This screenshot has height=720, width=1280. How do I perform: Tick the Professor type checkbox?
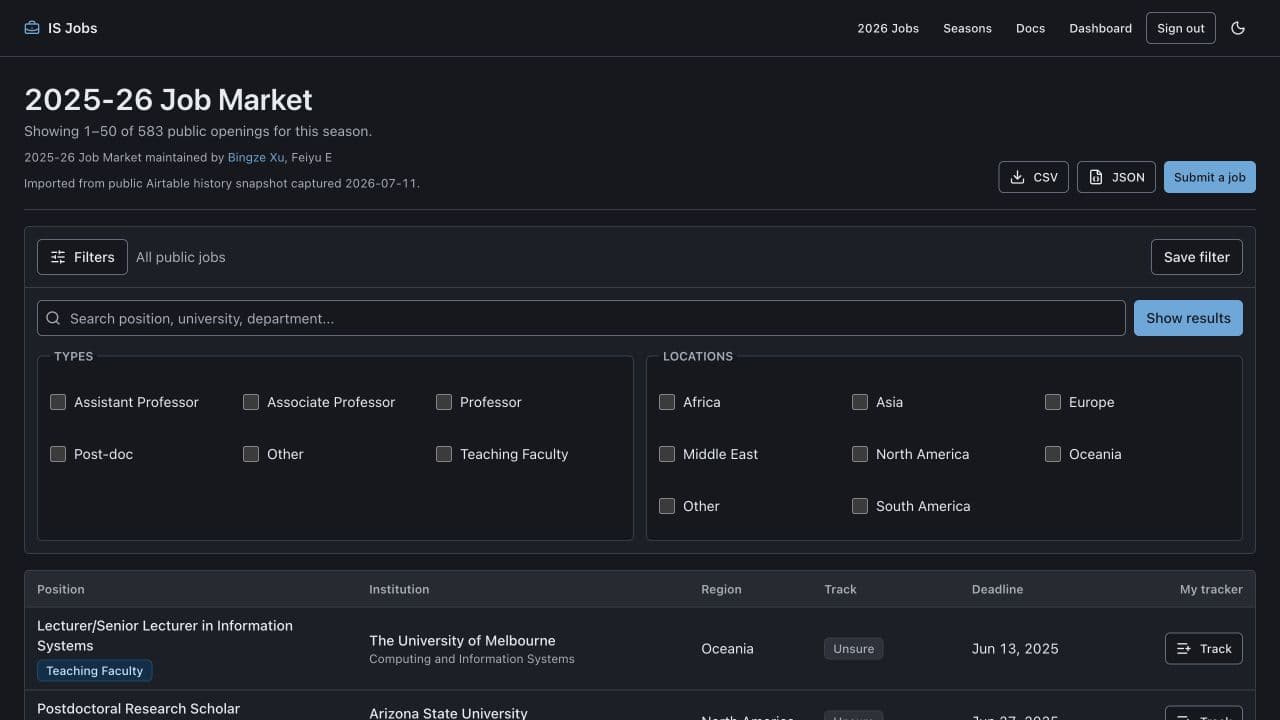tap(444, 402)
